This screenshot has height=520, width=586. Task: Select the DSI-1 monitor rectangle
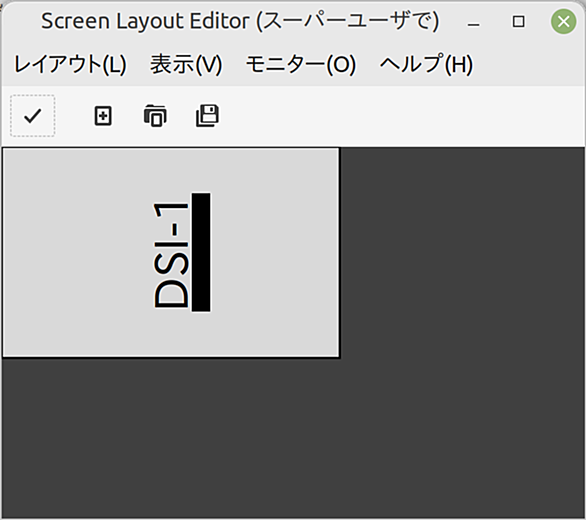tap(171, 252)
